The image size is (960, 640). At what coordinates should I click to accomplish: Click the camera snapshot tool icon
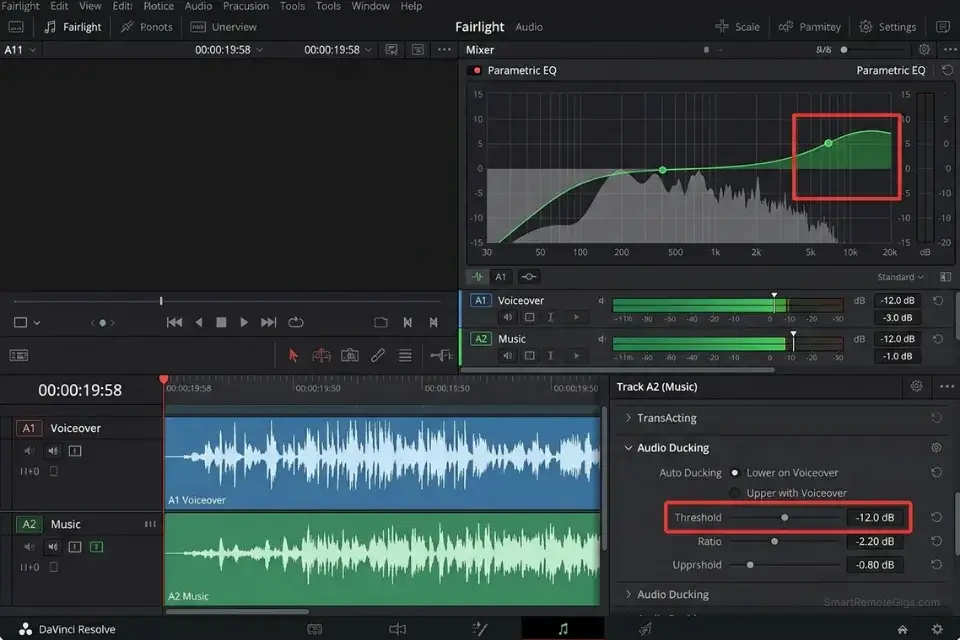click(x=350, y=355)
